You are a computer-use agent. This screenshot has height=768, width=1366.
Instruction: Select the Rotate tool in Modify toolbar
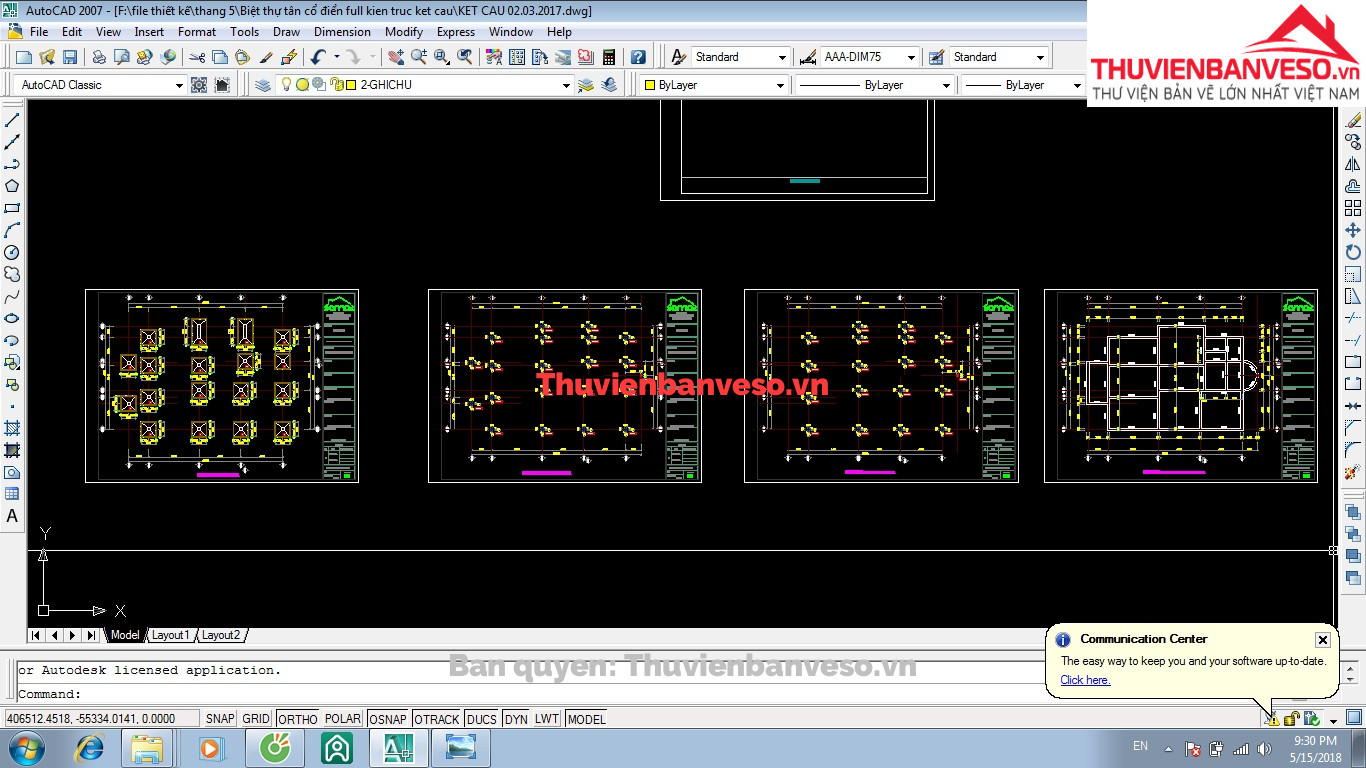click(x=1353, y=252)
